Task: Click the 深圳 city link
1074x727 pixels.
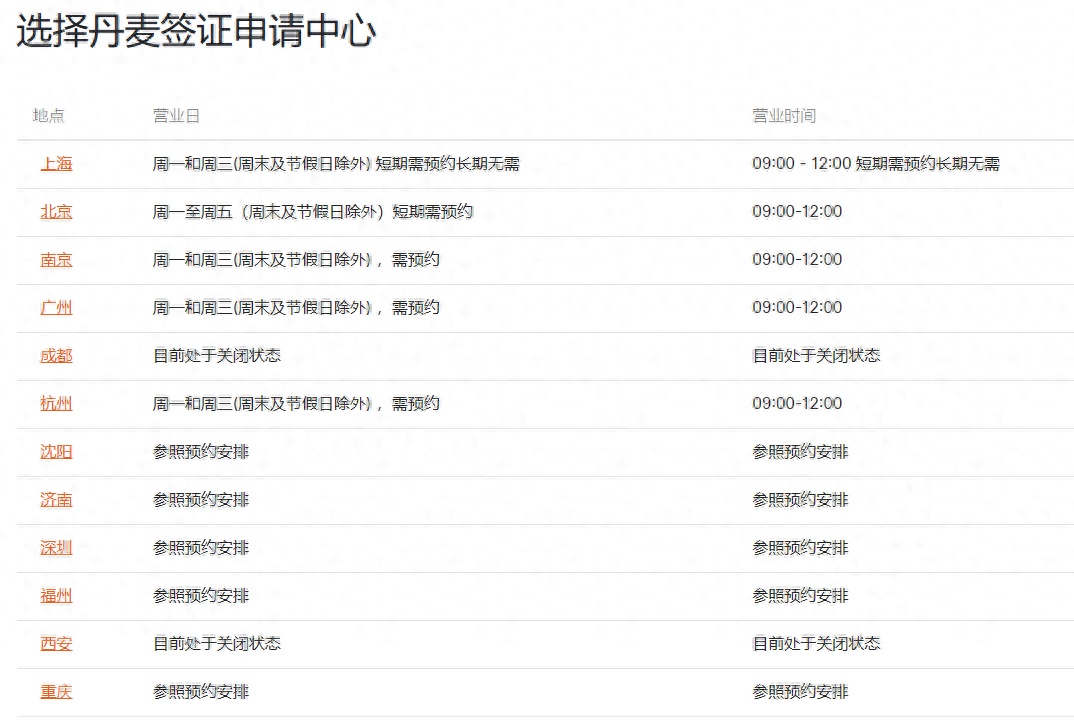Action: point(56,547)
